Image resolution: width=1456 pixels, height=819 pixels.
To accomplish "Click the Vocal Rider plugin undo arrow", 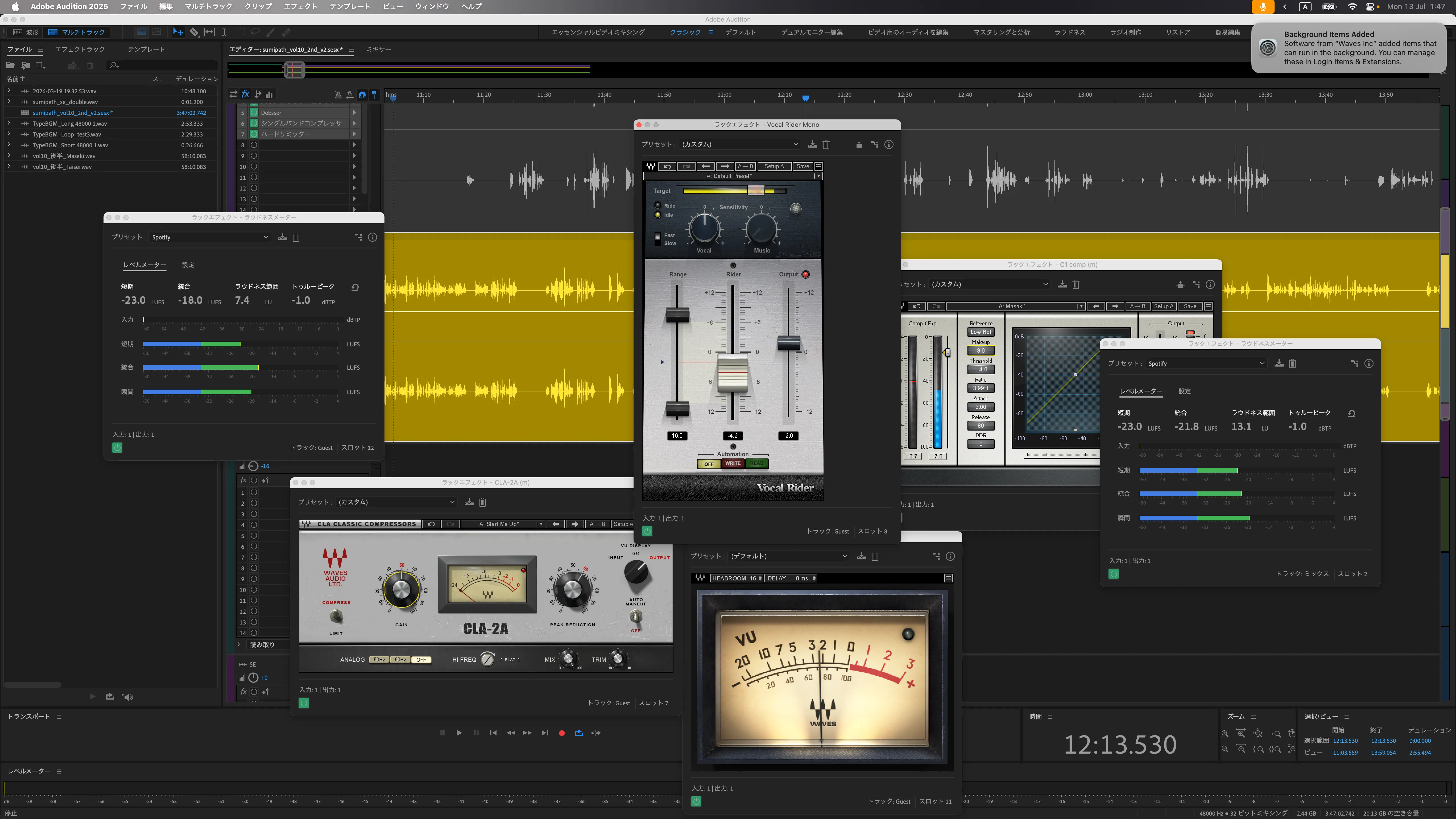I will point(667,166).
